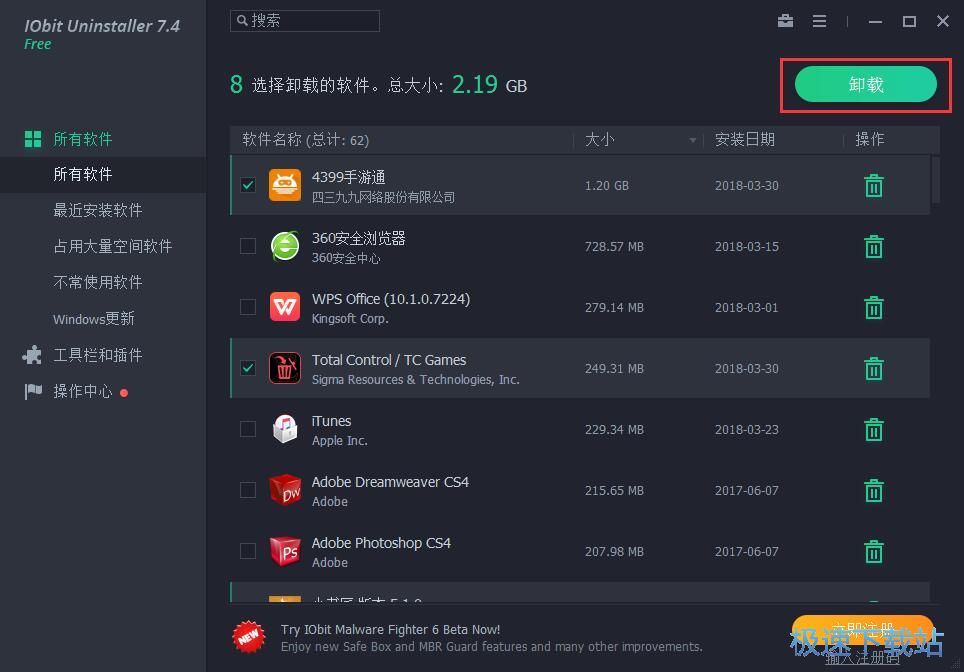Select the 四三九九网络股份有限公司 publisher text

[383, 197]
